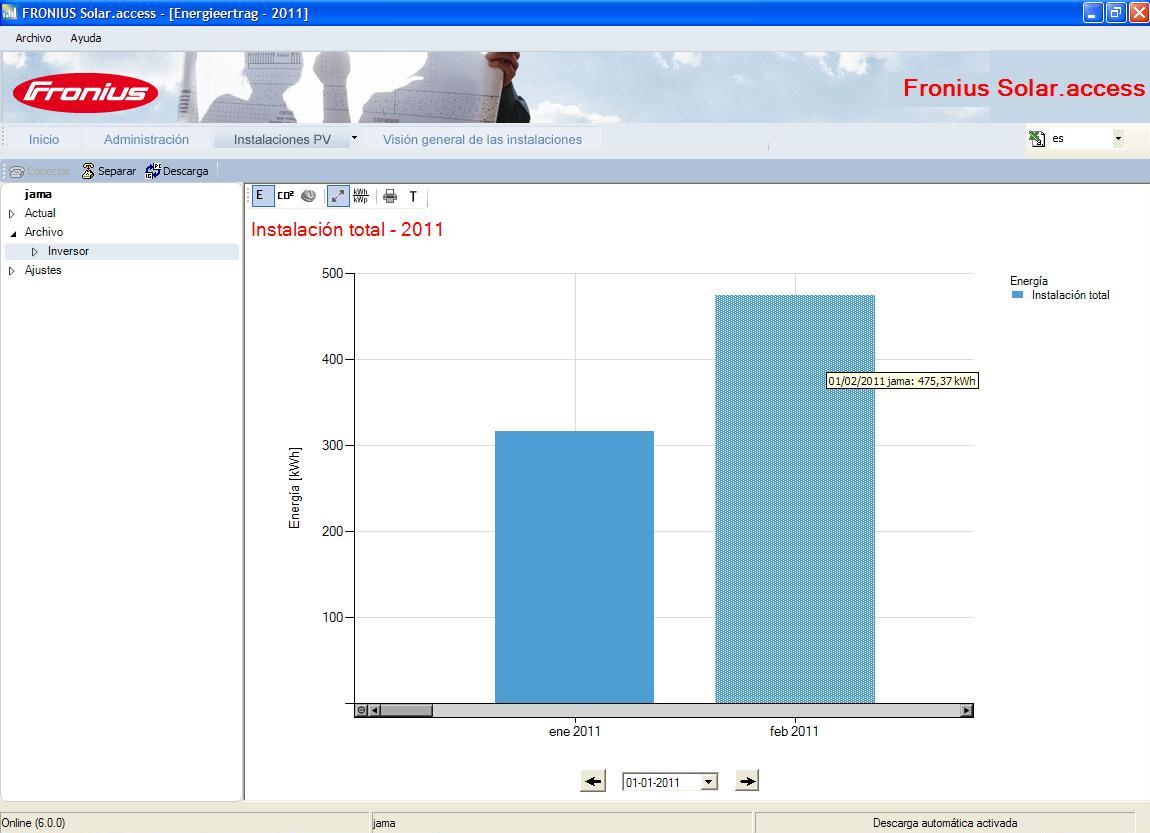Open Visión general de las instalaciones
The height and width of the screenshot is (833, 1150).
tap(482, 139)
